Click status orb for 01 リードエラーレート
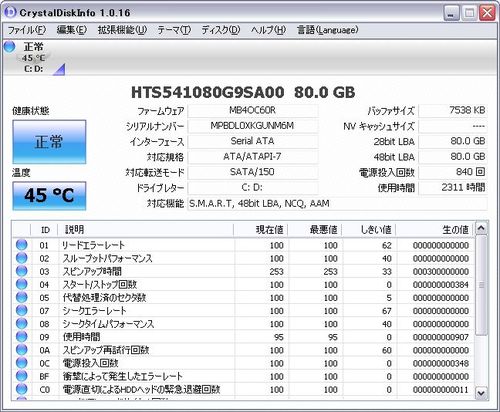The width and height of the screenshot is (500, 412). tap(22, 245)
